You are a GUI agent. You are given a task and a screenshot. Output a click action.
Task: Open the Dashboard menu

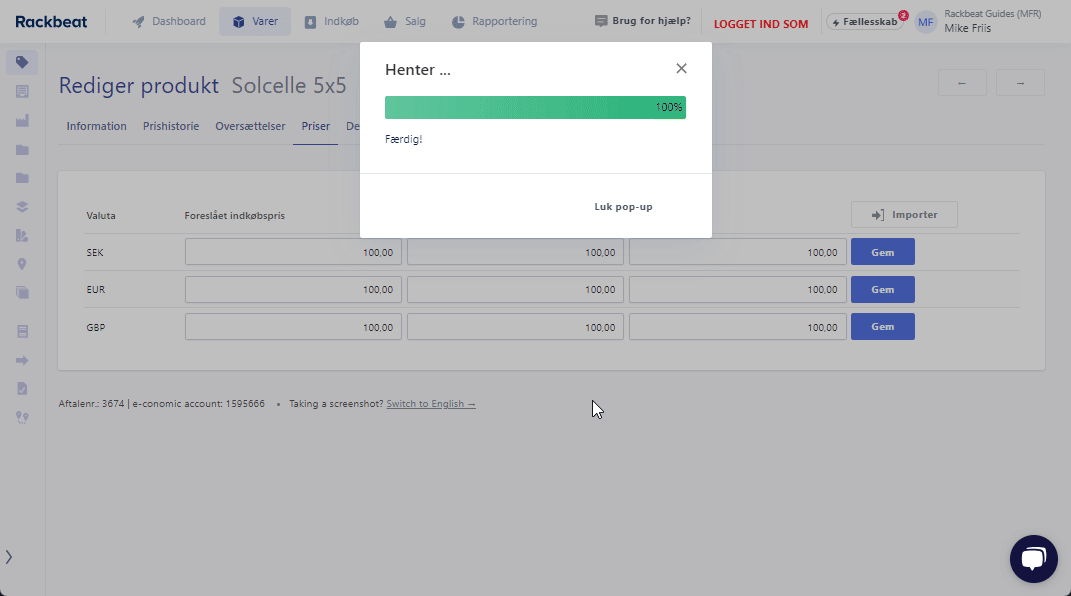click(x=169, y=22)
